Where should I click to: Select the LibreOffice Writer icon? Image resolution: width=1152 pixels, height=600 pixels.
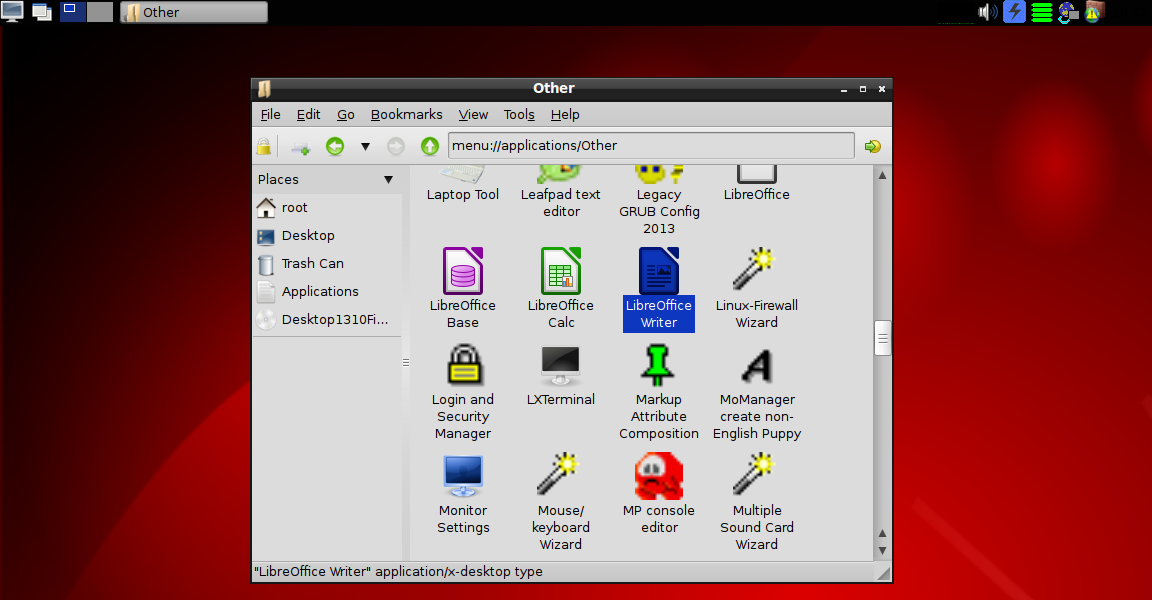click(x=659, y=271)
